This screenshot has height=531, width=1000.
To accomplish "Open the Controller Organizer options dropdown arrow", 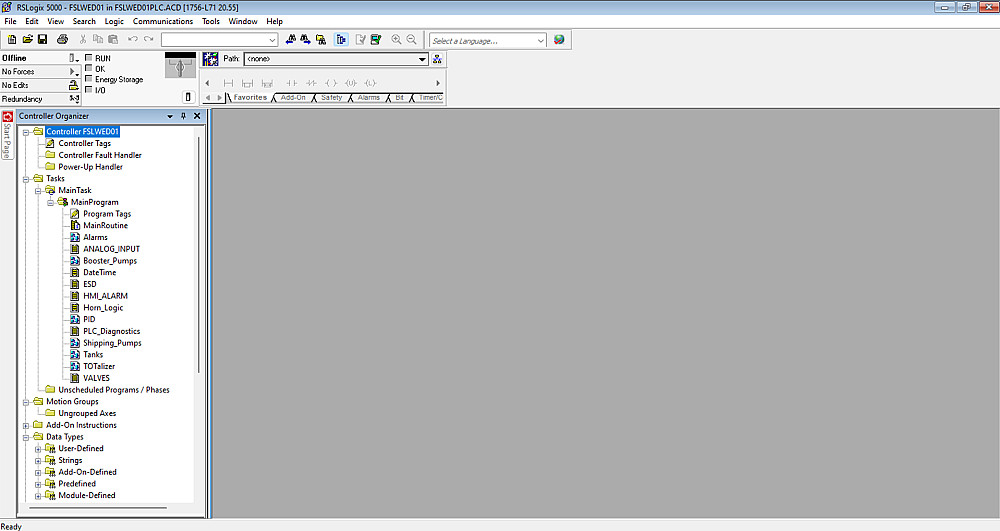I will [x=170, y=116].
